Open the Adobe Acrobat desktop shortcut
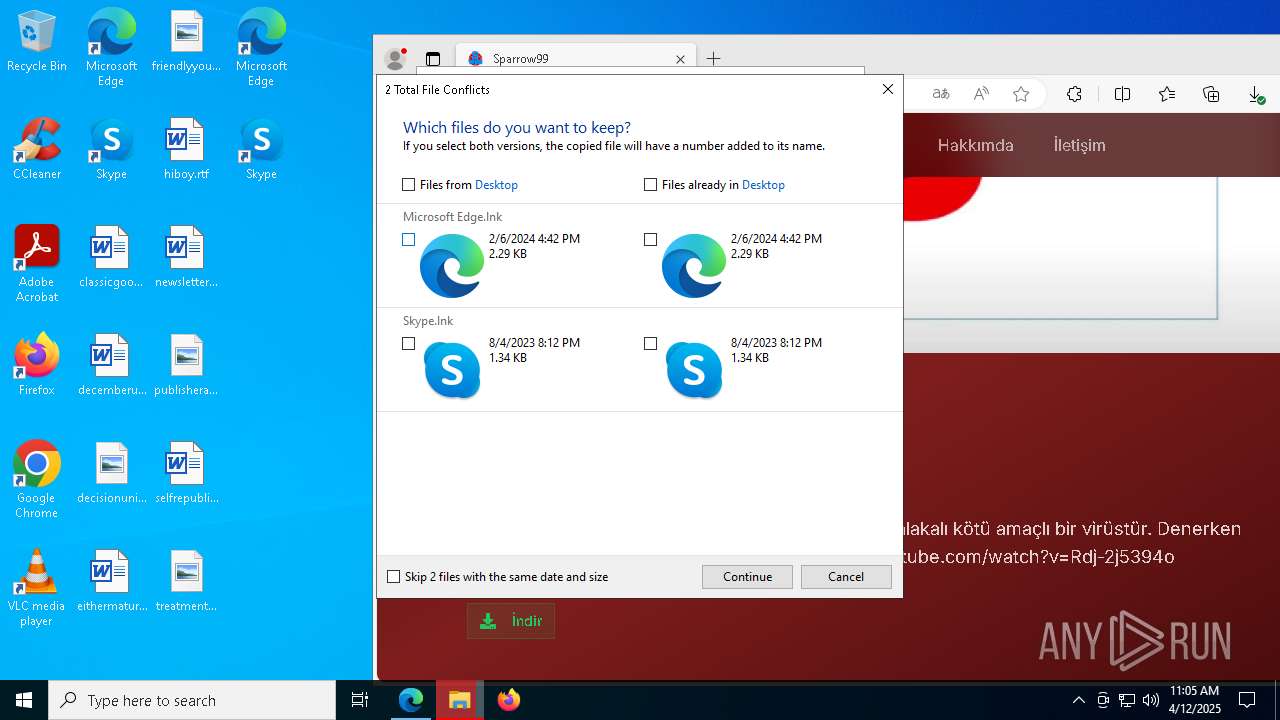The height and width of the screenshot is (720, 1280). pos(37,265)
